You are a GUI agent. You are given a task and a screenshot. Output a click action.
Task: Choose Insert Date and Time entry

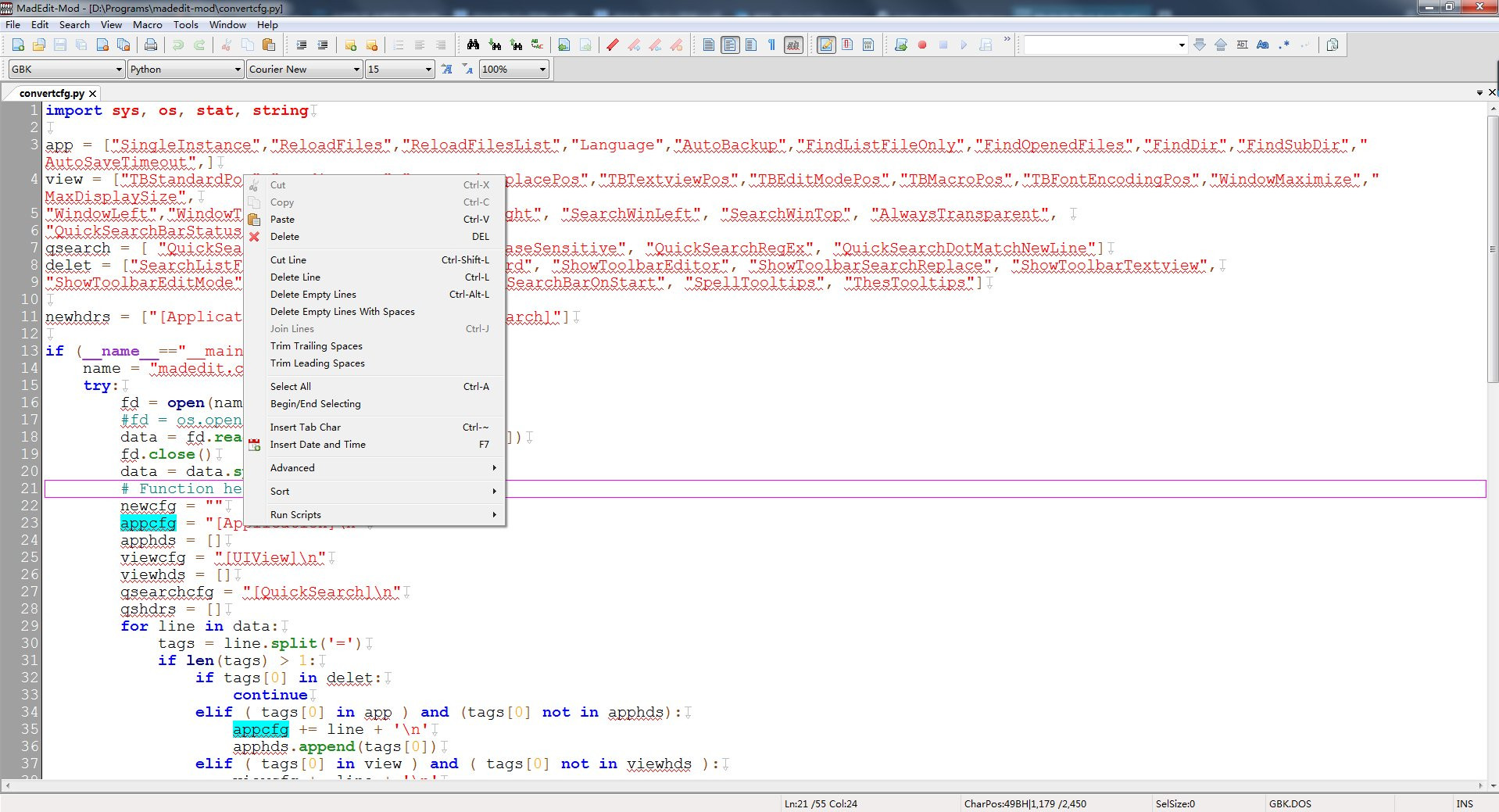375,445
